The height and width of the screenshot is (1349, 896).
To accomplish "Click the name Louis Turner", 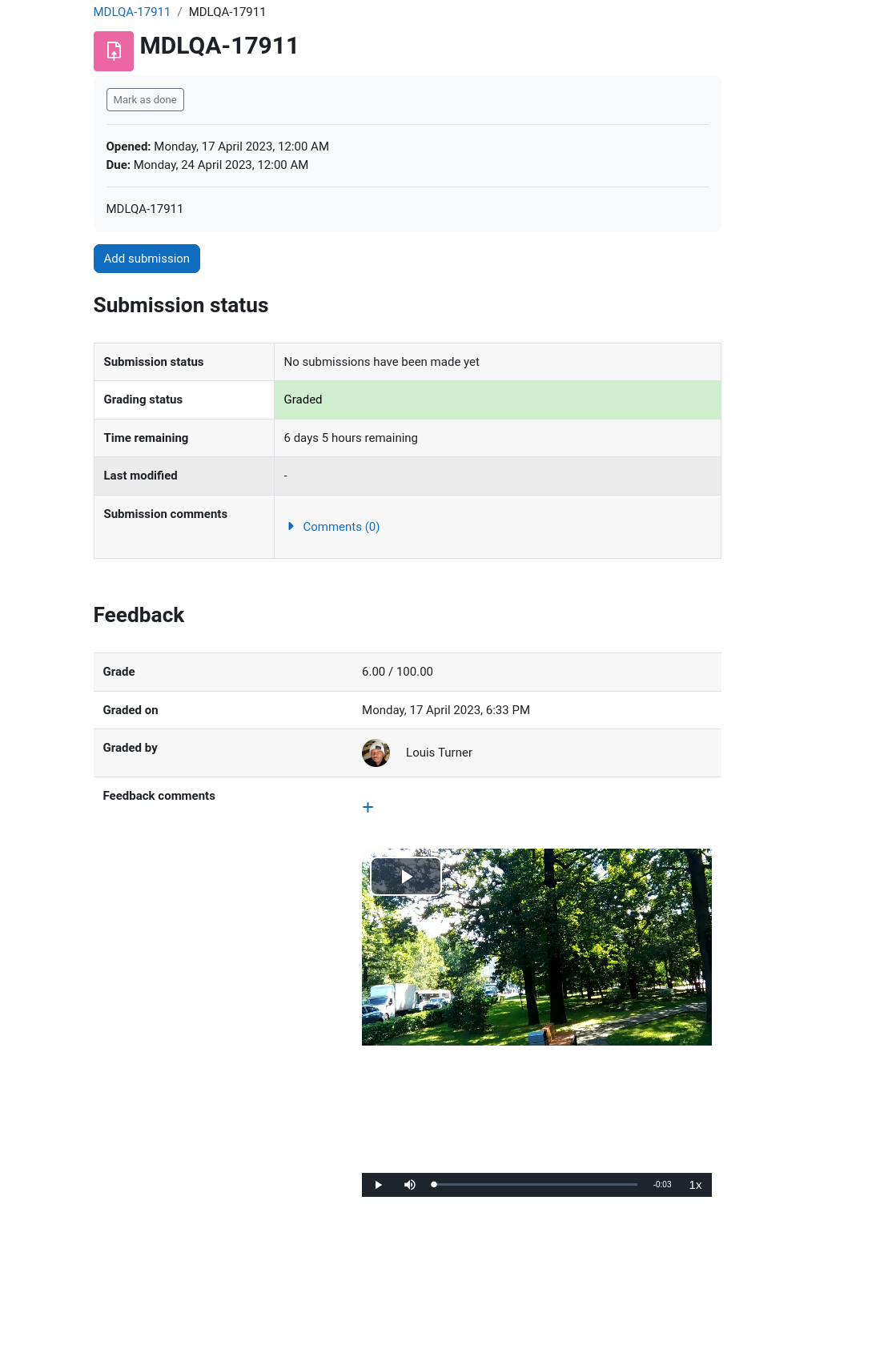I will [x=439, y=753].
